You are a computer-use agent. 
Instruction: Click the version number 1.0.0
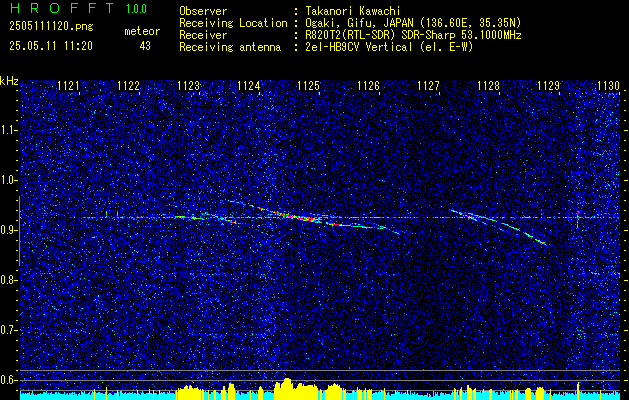pos(136,8)
